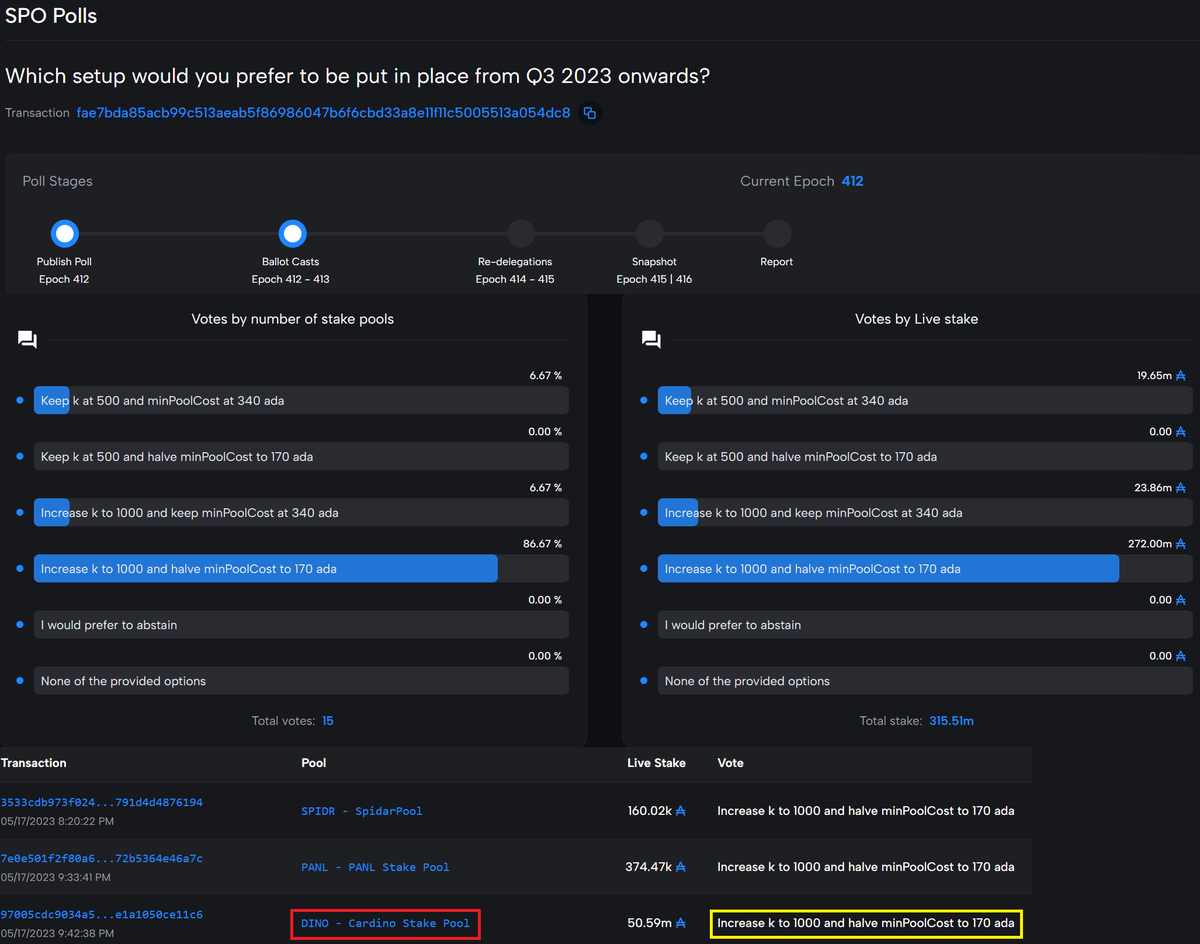Click Current Epoch 412 number
Image resolution: width=1200 pixels, height=944 pixels.
click(x=852, y=181)
